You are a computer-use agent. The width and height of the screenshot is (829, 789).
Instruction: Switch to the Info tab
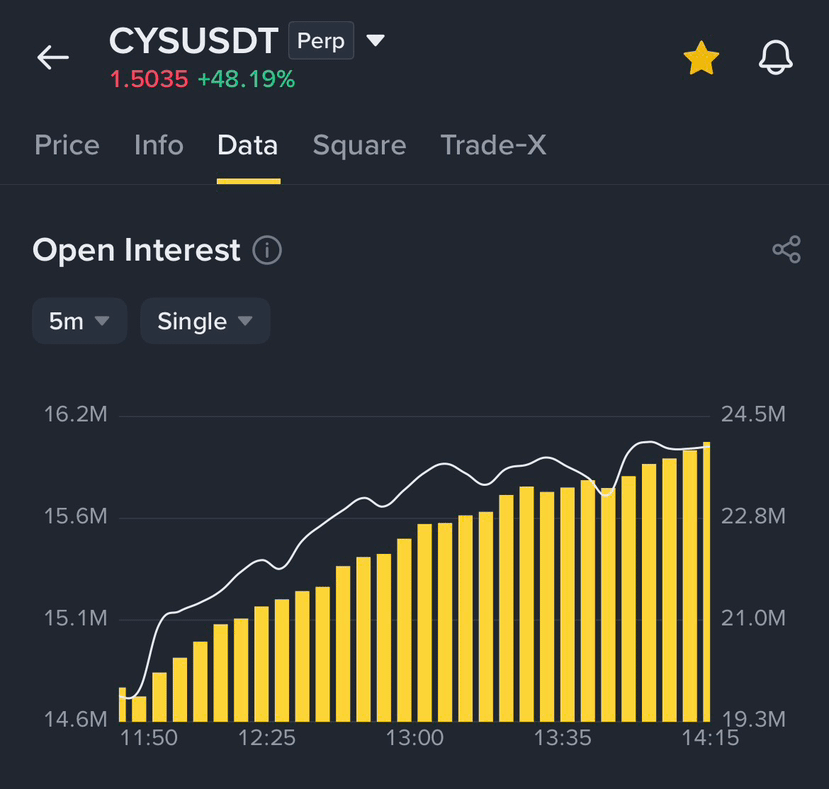[159, 145]
